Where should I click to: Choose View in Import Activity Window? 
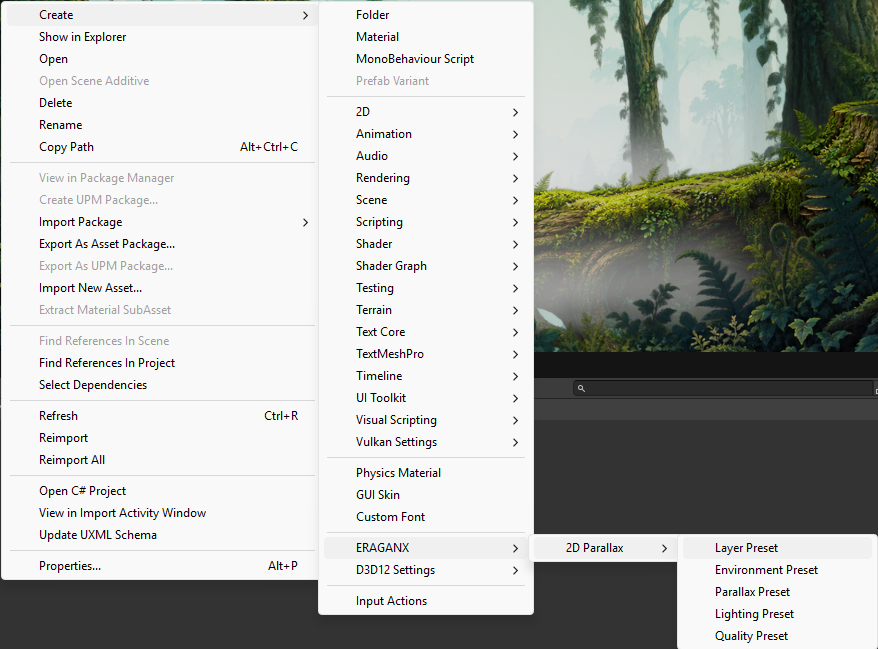click(x=162, y=513)
